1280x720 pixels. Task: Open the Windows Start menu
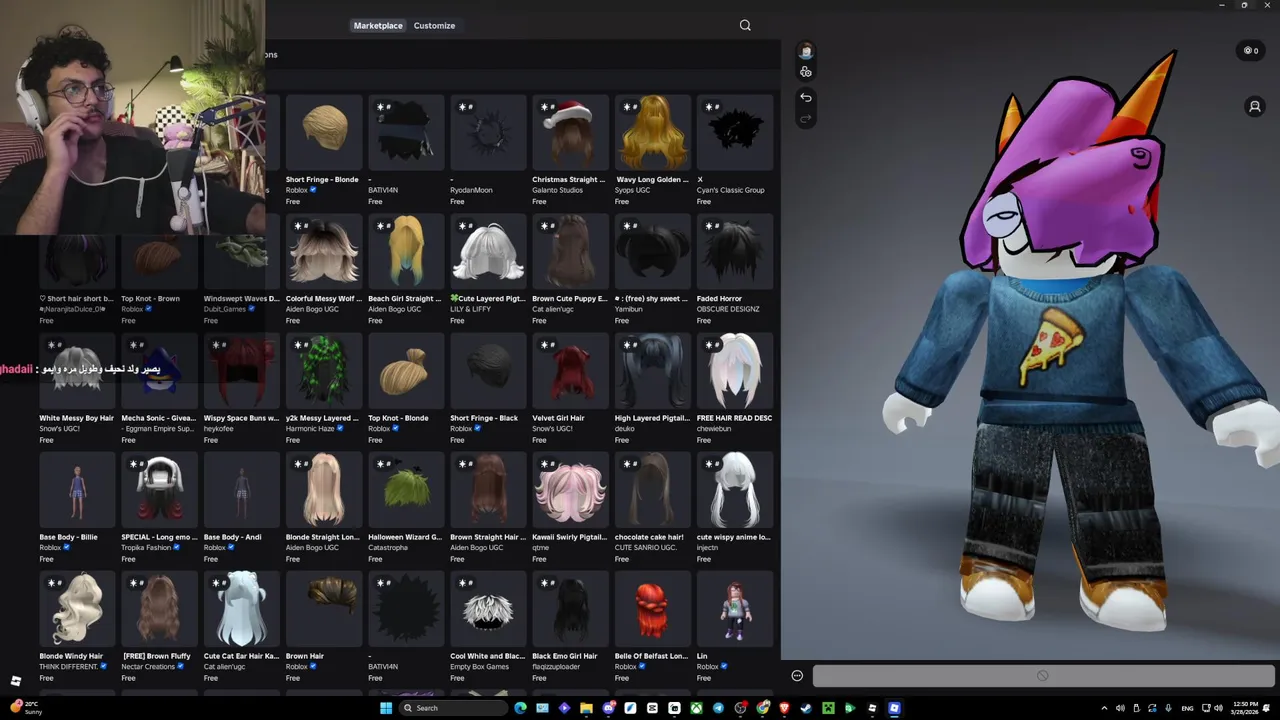point(386,708)
